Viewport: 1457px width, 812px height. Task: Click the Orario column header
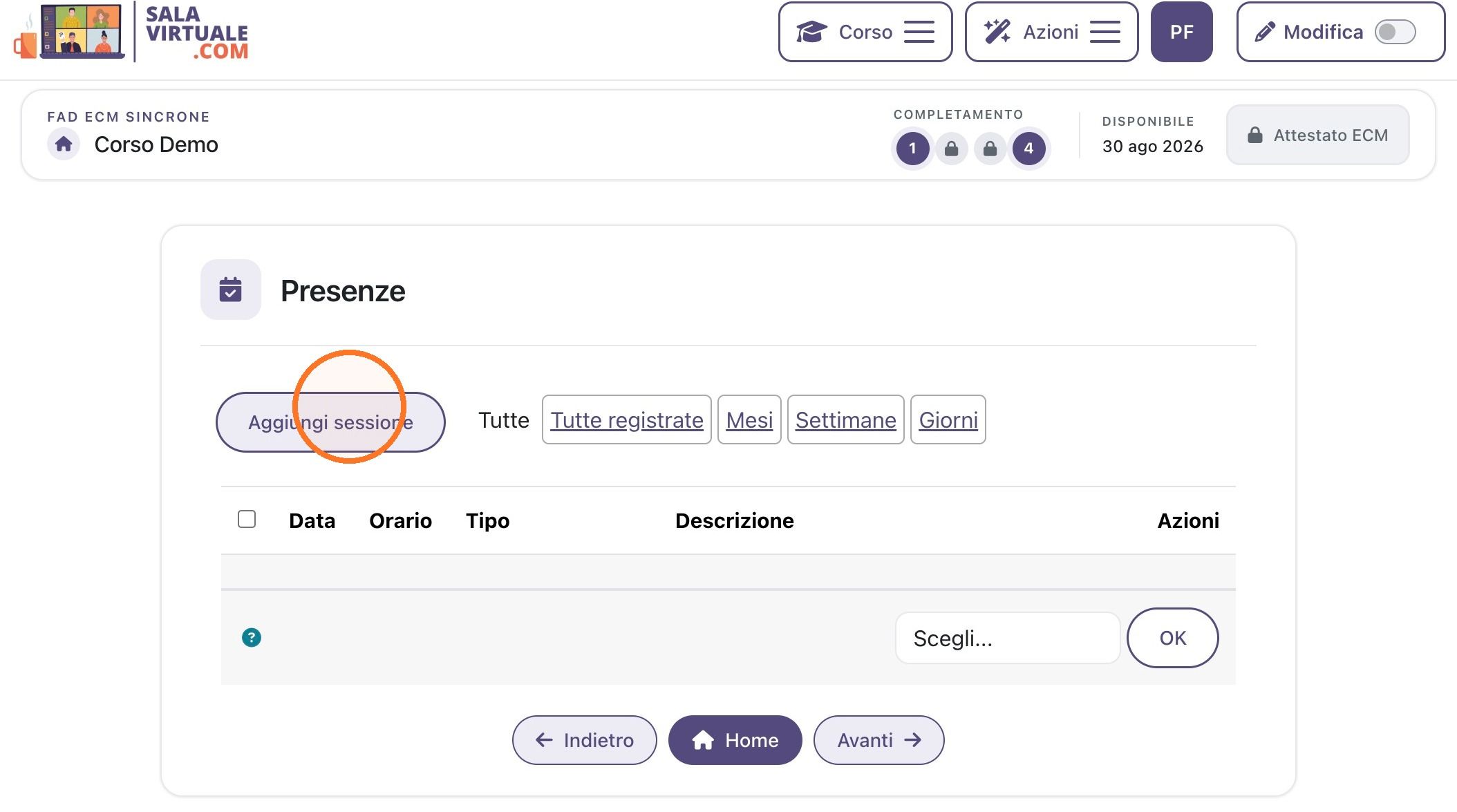400,520
